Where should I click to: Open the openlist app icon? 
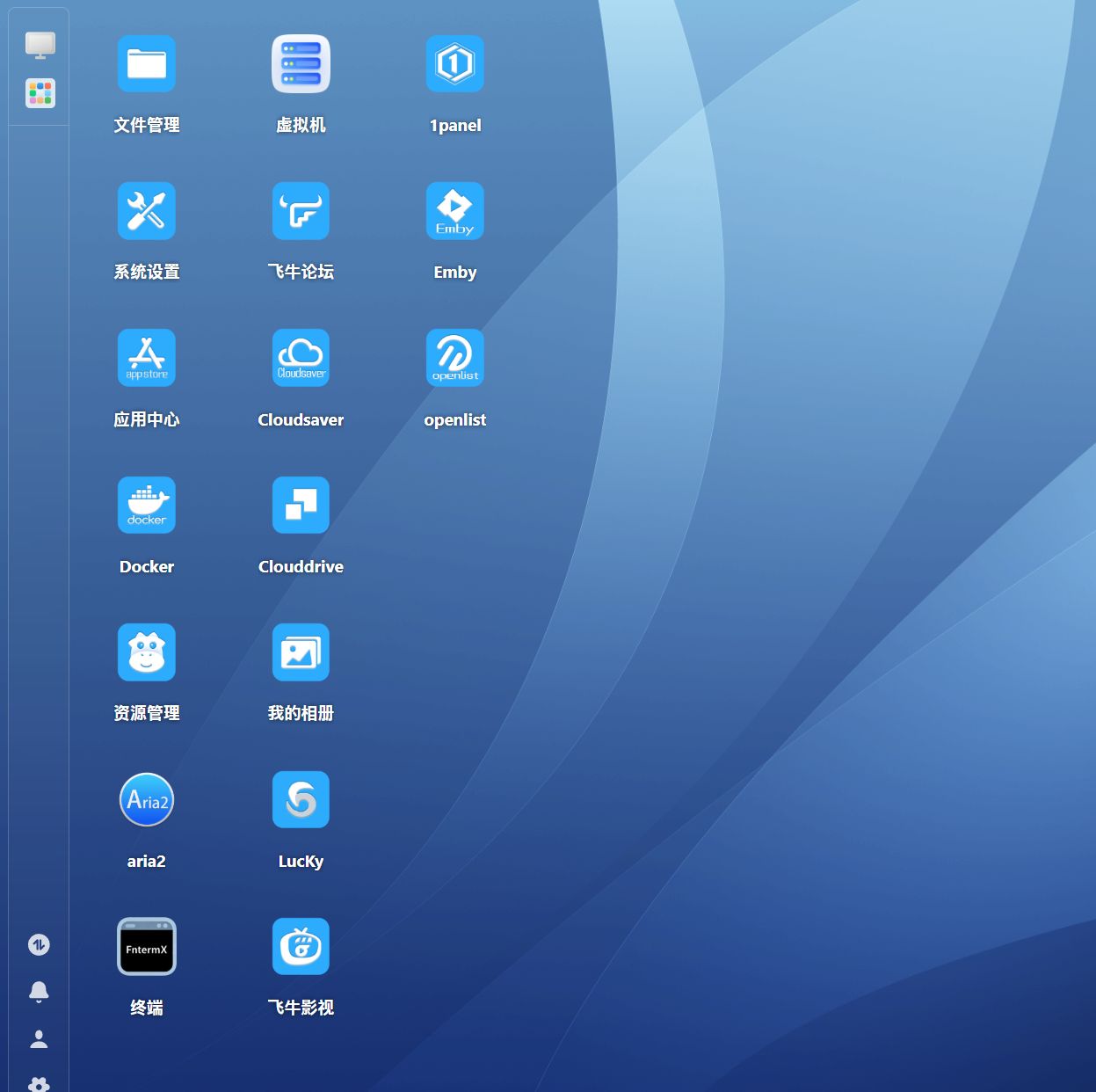[x=455, y=358]
